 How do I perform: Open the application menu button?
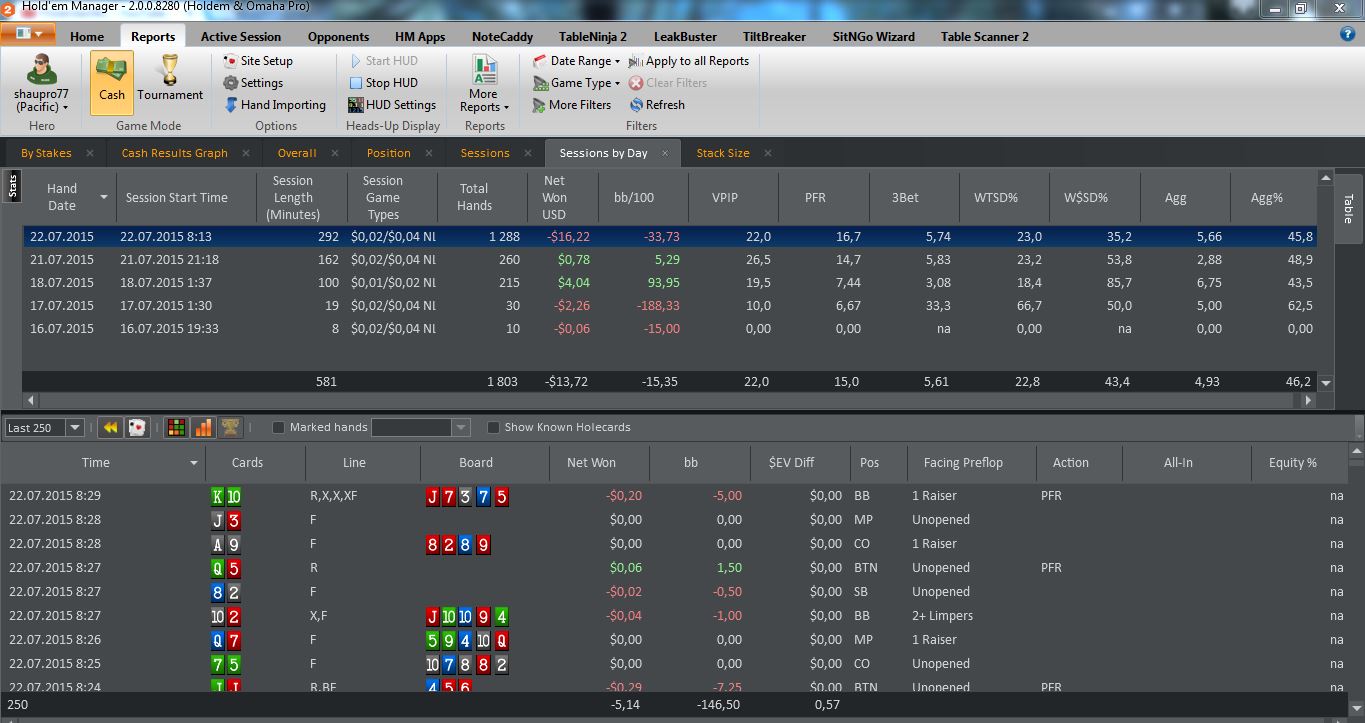28,34
